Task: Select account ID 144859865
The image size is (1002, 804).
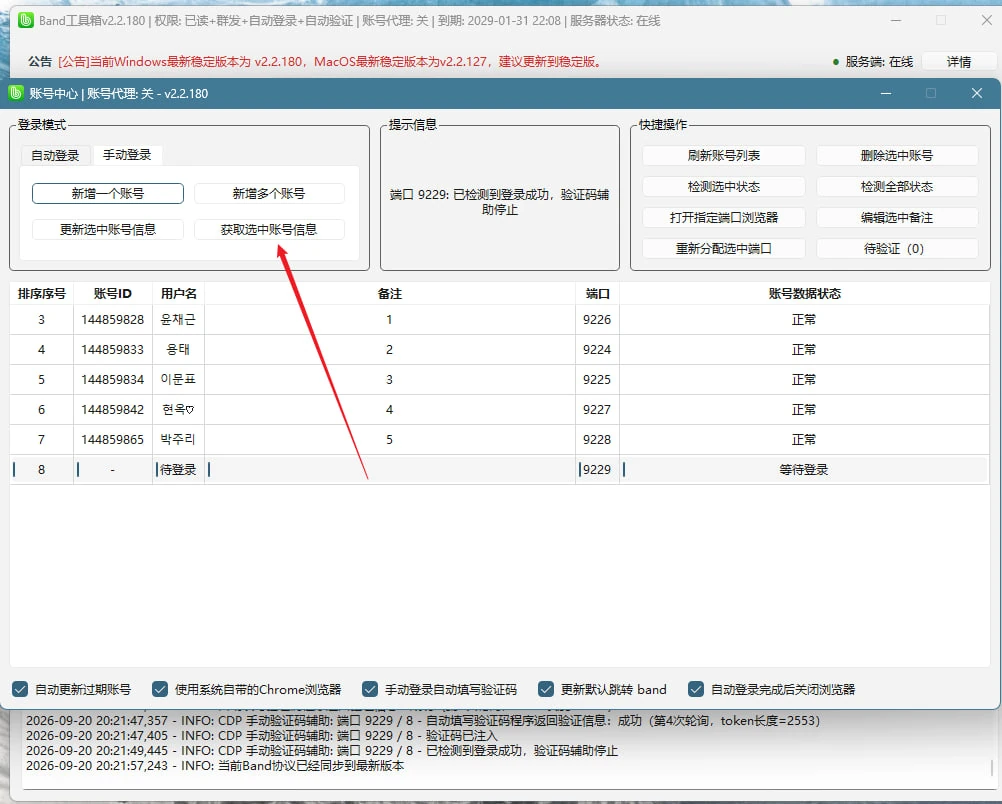Action: 112,440
